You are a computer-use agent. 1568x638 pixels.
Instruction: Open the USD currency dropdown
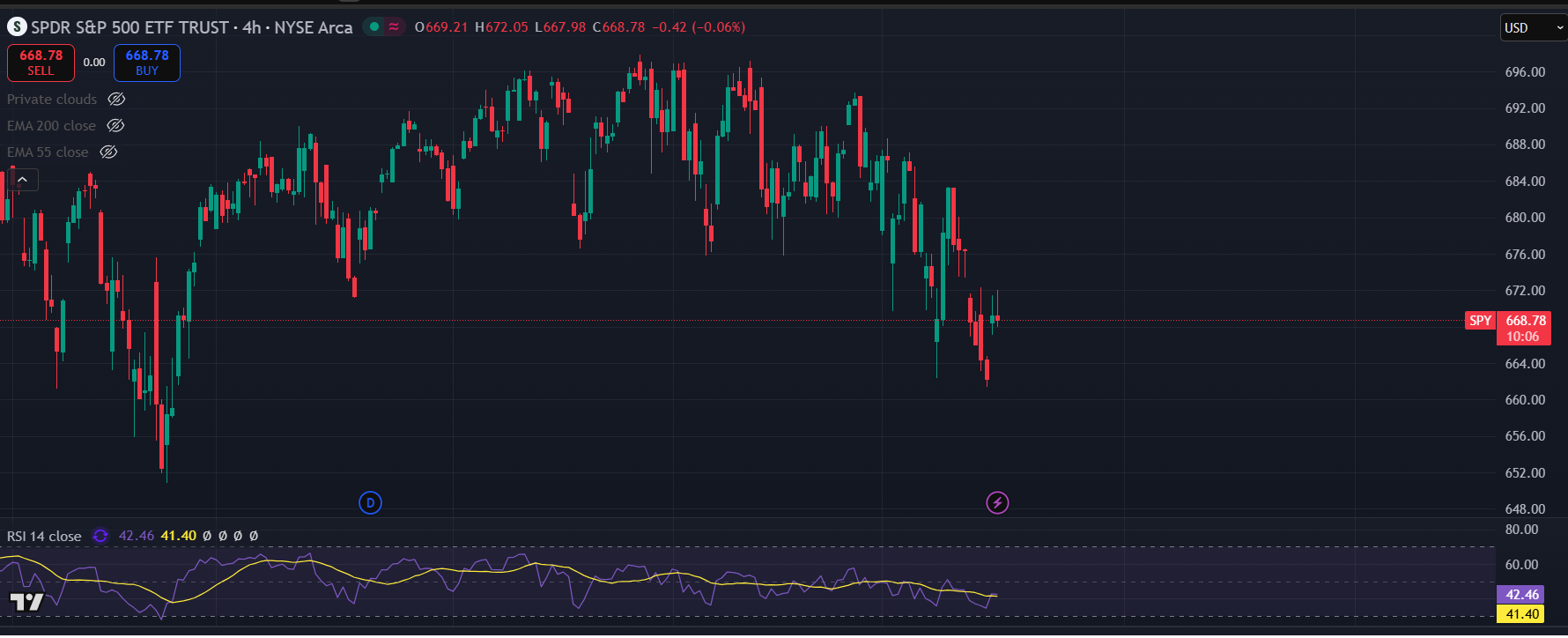pos(1533,28)
